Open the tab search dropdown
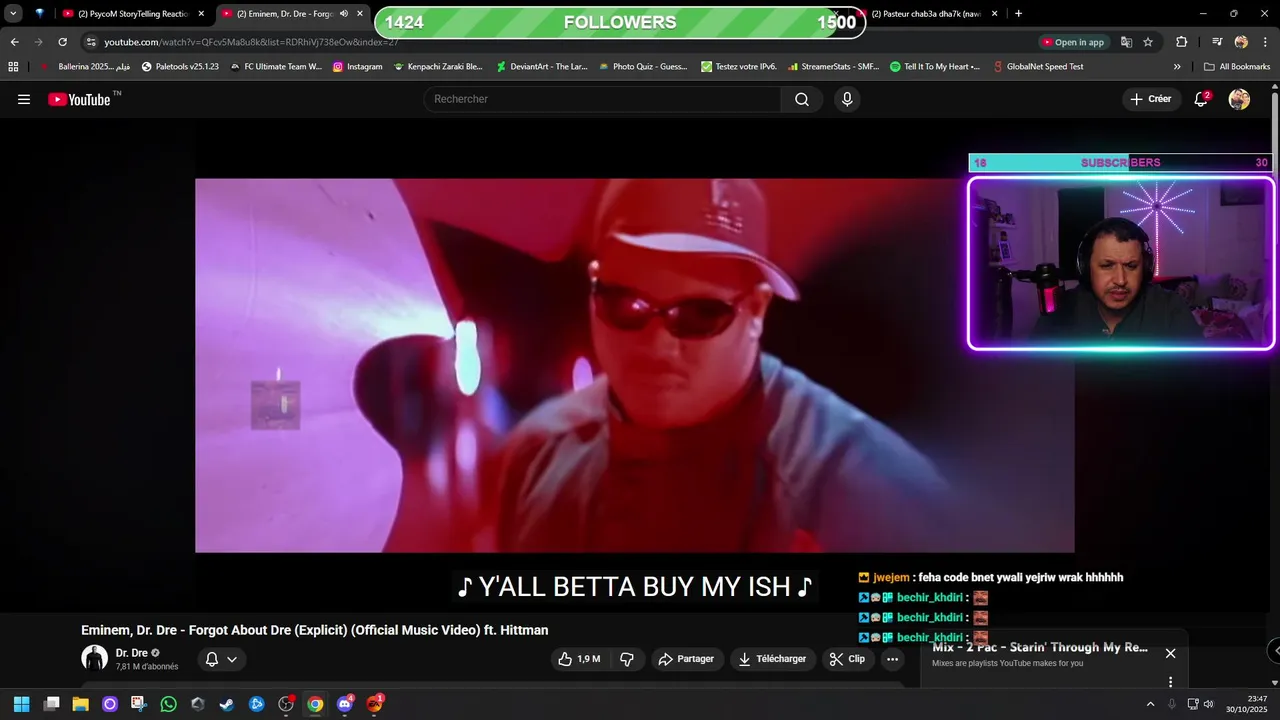Image resolution: width=1280 pixels, height=720 pixels. (x=13, y=14)
